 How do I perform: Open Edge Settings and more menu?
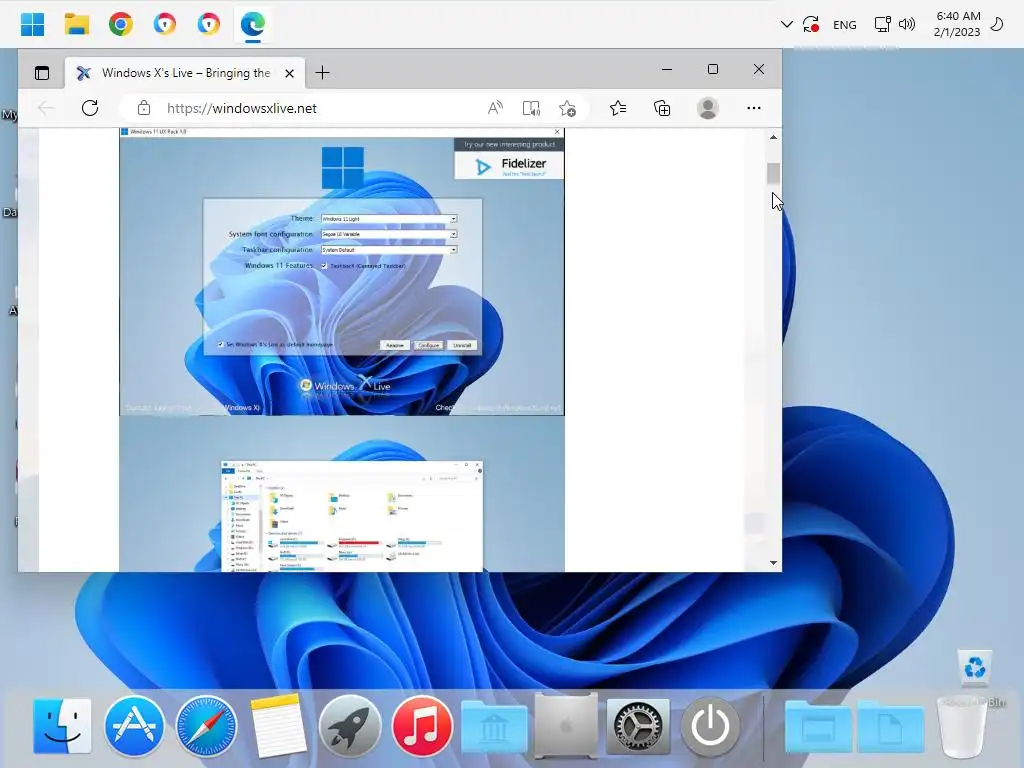754,108
